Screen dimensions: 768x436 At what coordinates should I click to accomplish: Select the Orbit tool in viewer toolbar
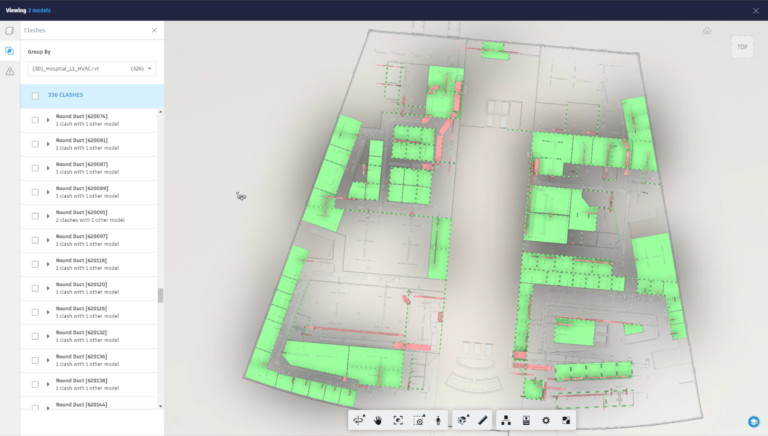click(x=359, y=420)
